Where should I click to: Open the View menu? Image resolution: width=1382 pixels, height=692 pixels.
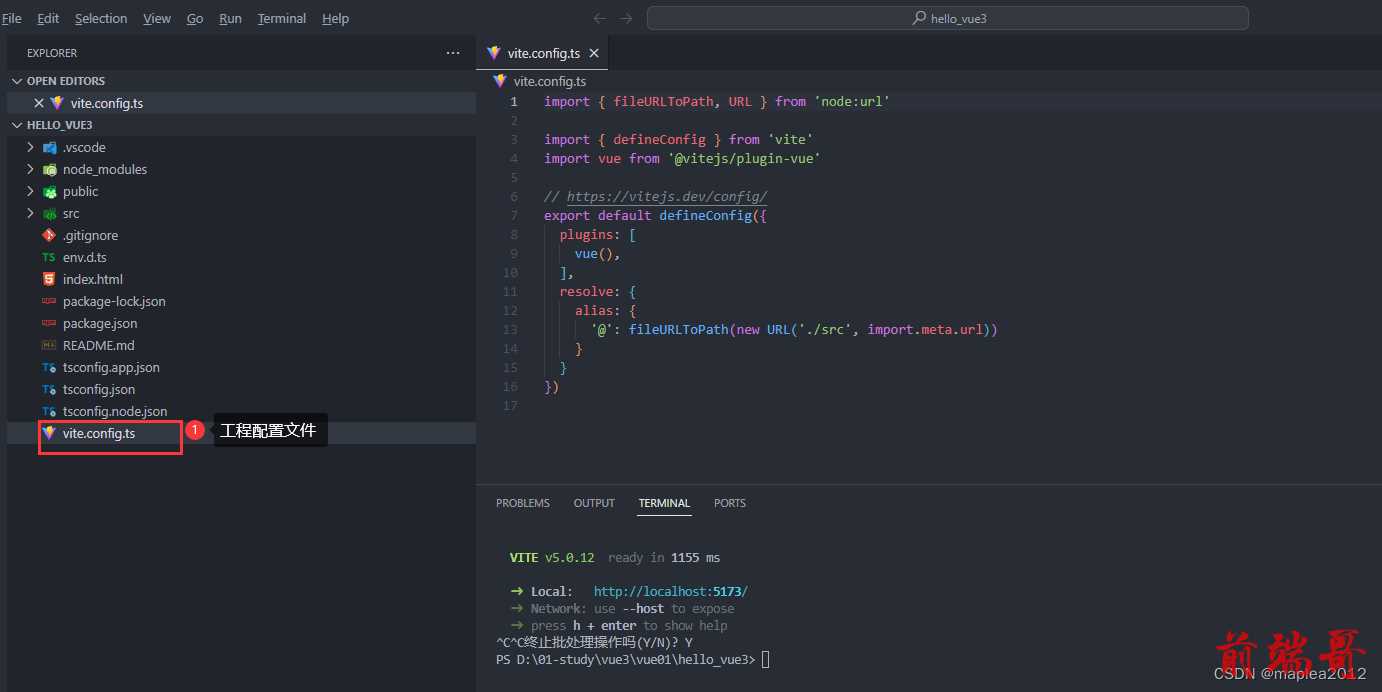click(157, 18)
